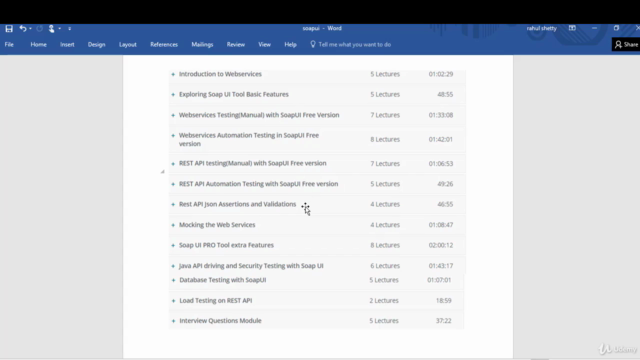640x360 pixels.
Task: Click REST API testing(Manual) with SoapUI text
Action: [x=253, y=163]
